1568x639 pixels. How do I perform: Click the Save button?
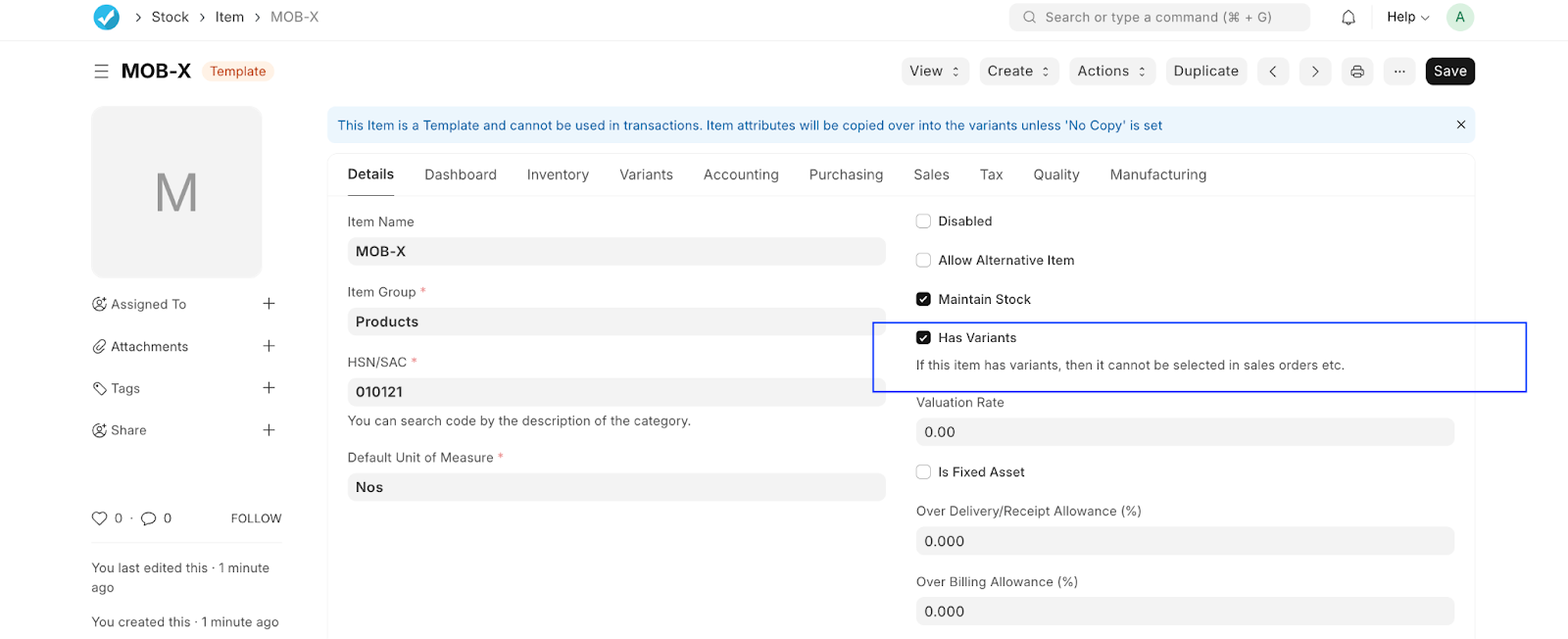tap(1449, 72)
